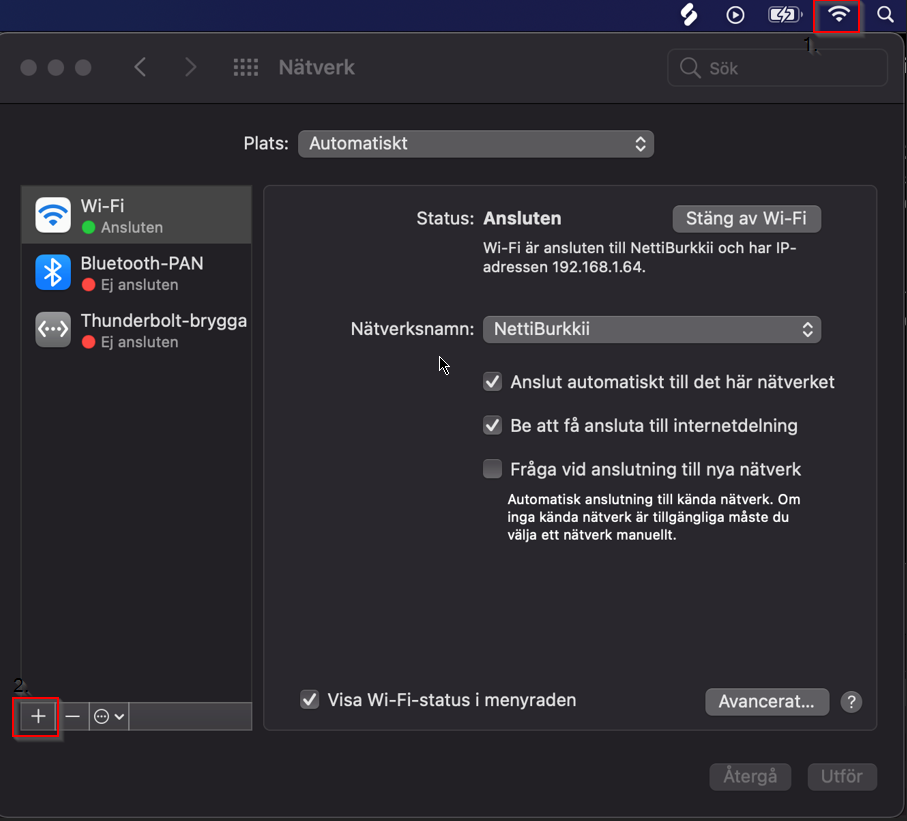Uncheck 'Be att få ansluta till internetdelning'
This screenshot has height=821, width=907.
pos(492,425)
